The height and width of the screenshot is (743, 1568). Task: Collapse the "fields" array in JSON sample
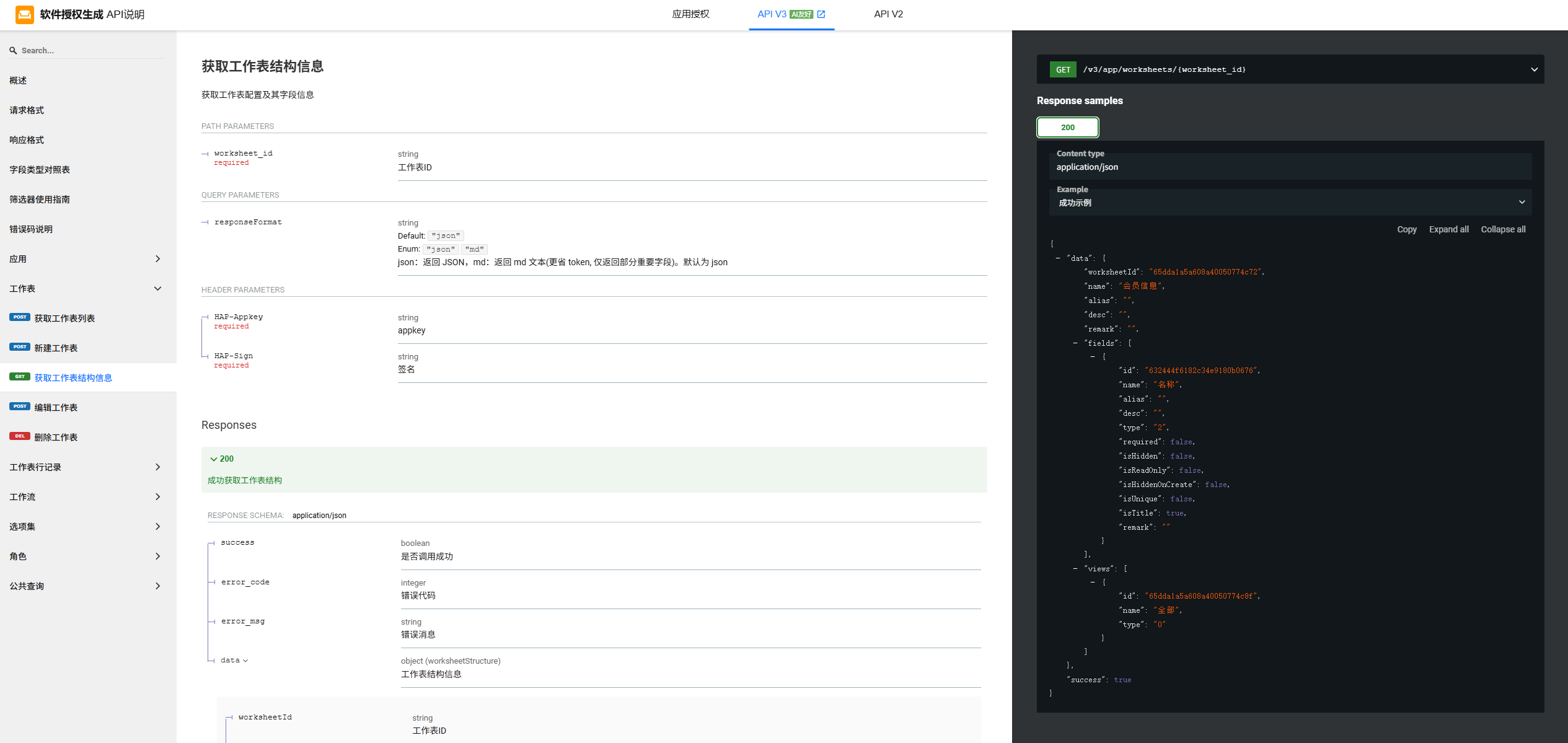[x=1075, y=343]
